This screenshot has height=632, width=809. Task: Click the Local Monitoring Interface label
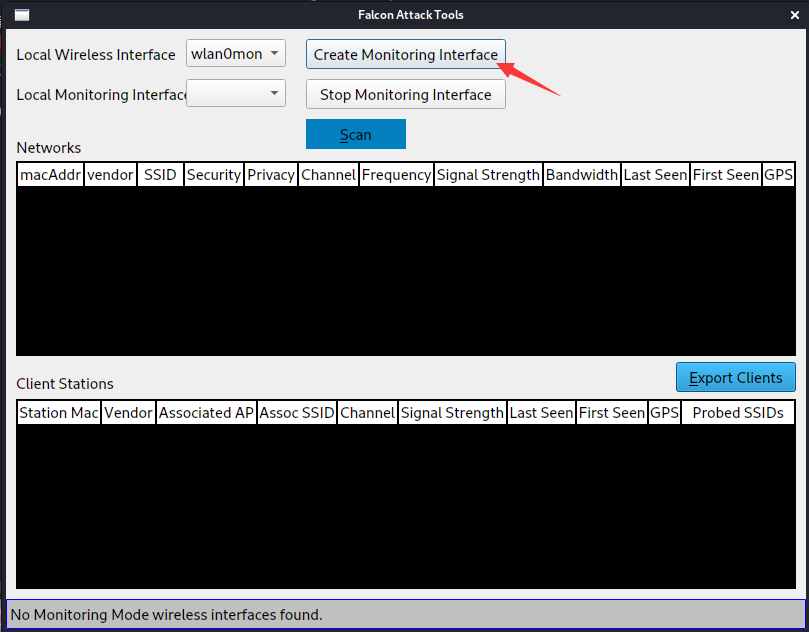[101, 95]
